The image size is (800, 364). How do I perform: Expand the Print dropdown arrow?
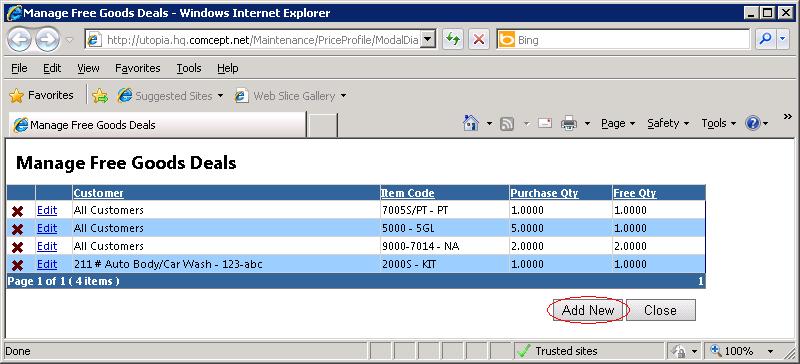pos(587,123)
